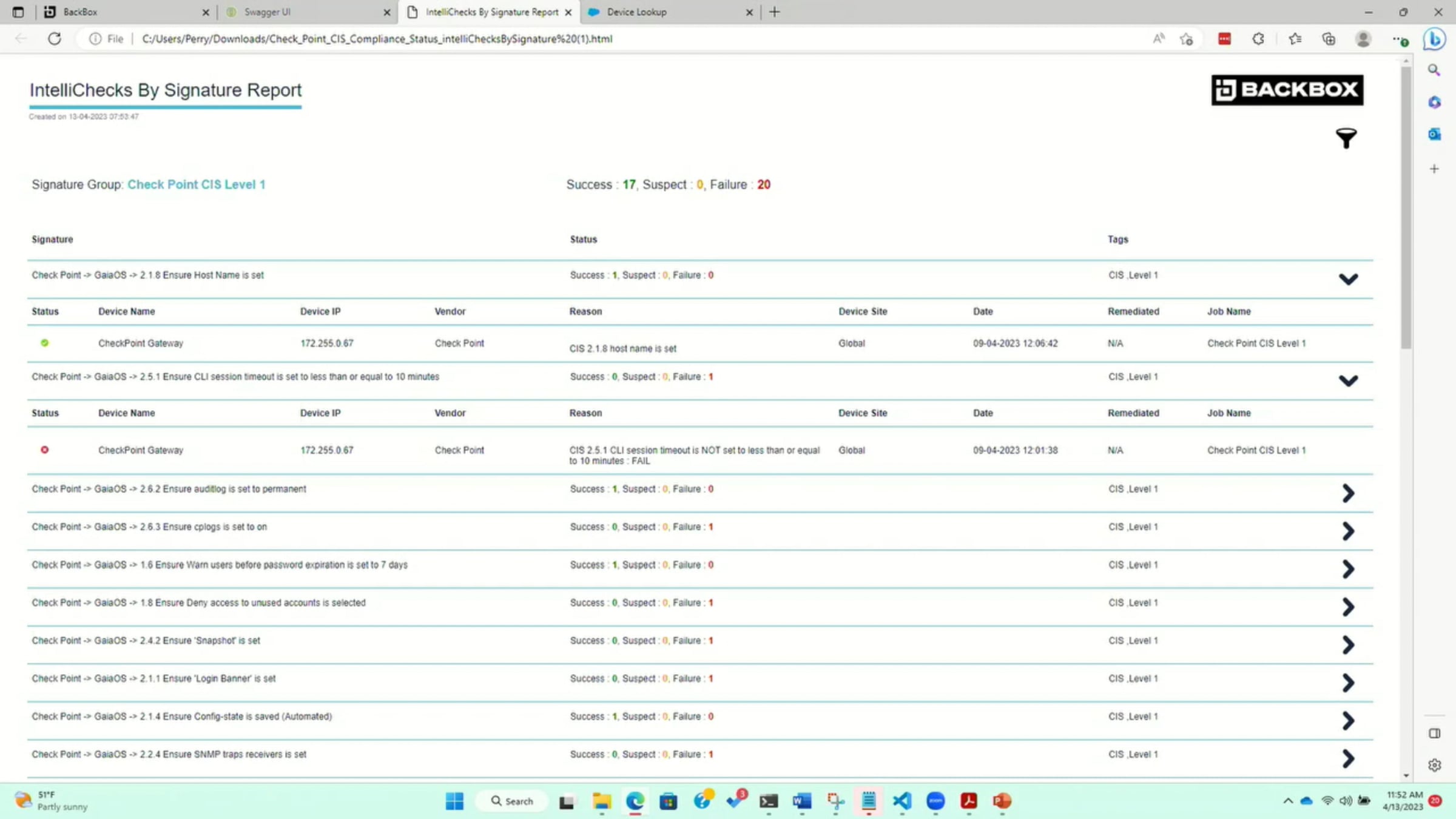The height and width of the screenshot is (819, 1456).
Task: Click the Outlook icon in sidebar
Action: [1434, 134]
